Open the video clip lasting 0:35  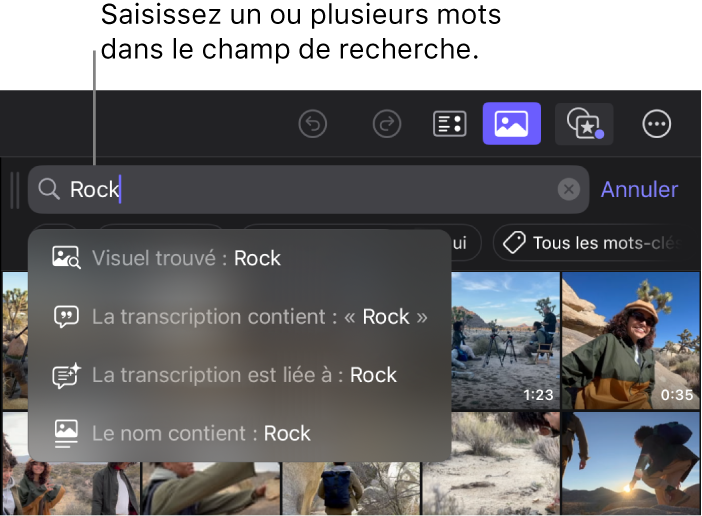pos(631,341)
